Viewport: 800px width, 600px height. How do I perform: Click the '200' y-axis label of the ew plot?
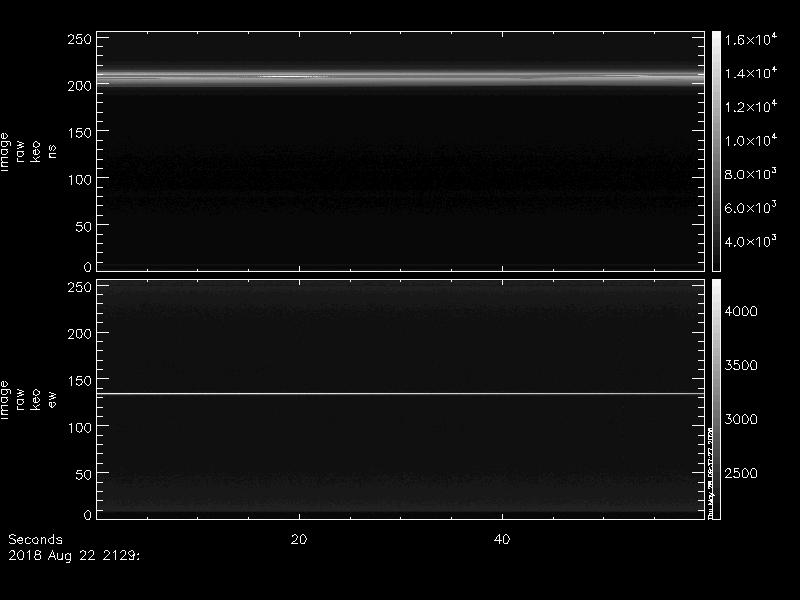click(80, 334)
